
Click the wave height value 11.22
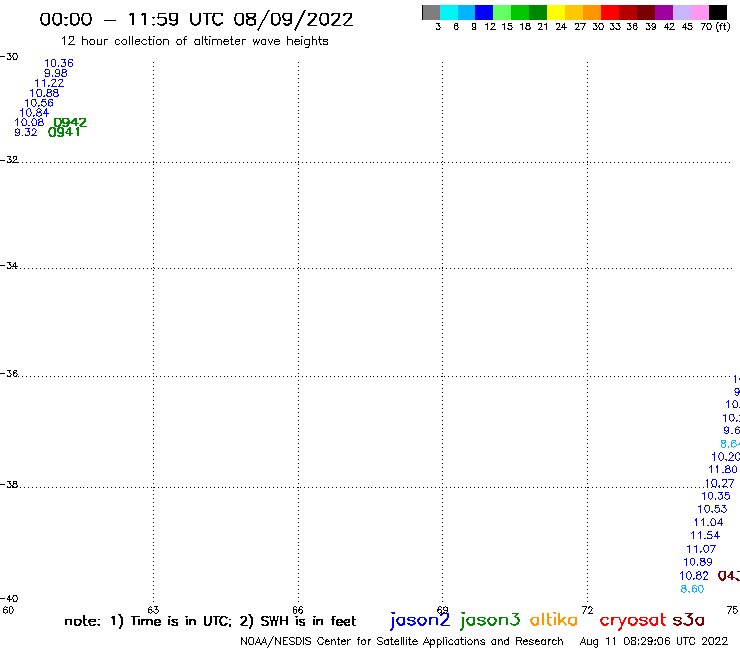click(49, 83)
